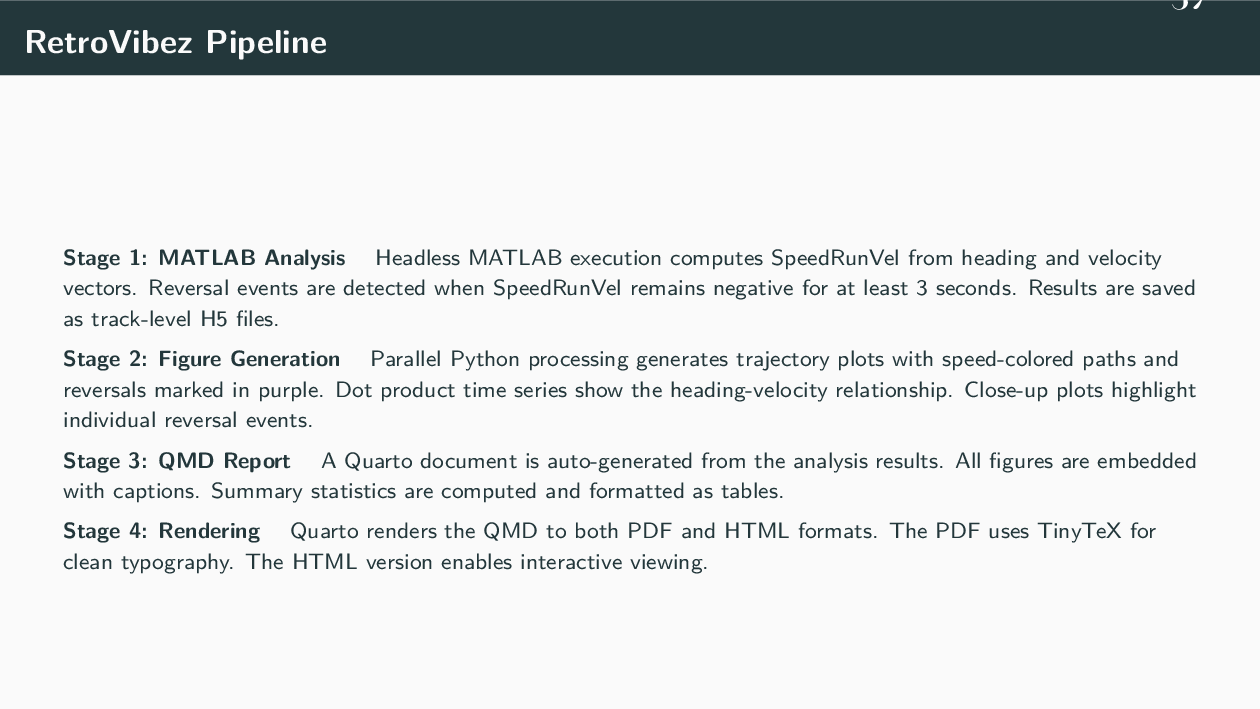Select the Stage 3: QMD Report heading
1260x709 pixels.
pyautogui.click(x=176, y=461)
